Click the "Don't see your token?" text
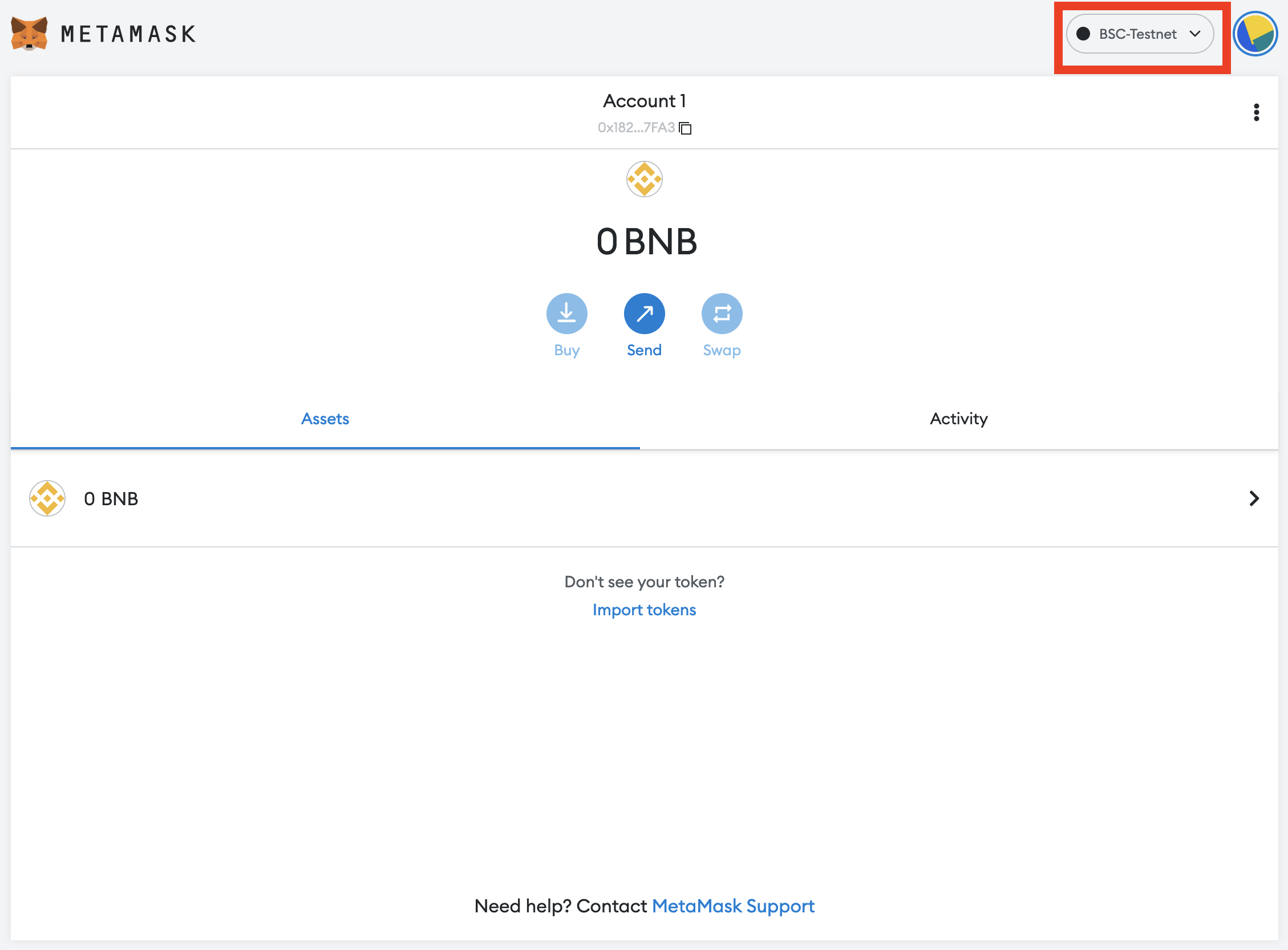 pyautogui.click(x=645, y=582)
